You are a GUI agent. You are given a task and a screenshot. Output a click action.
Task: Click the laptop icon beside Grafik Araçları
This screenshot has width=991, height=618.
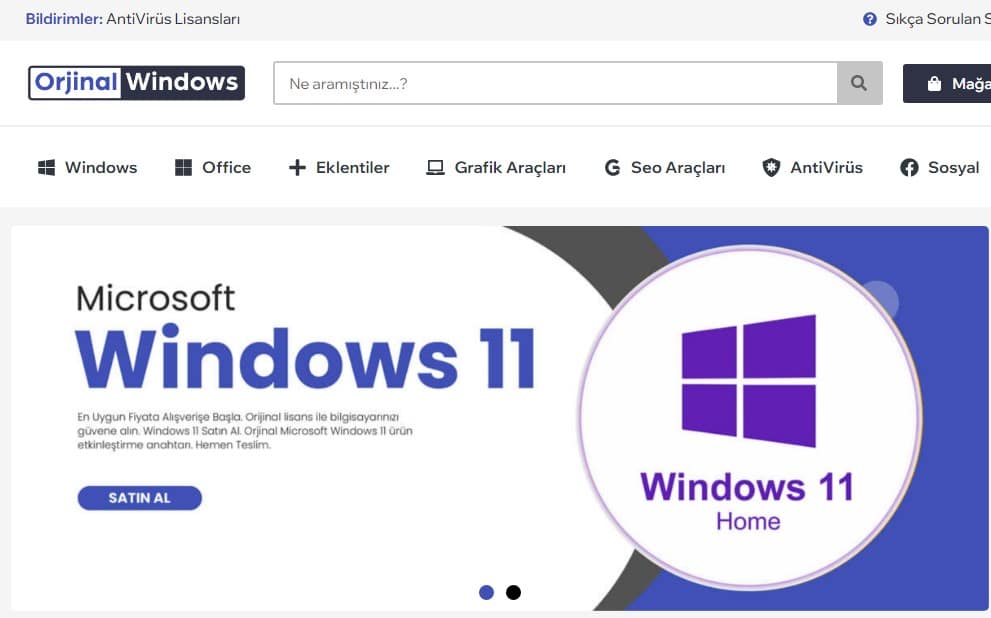click(x=435, y=167)
